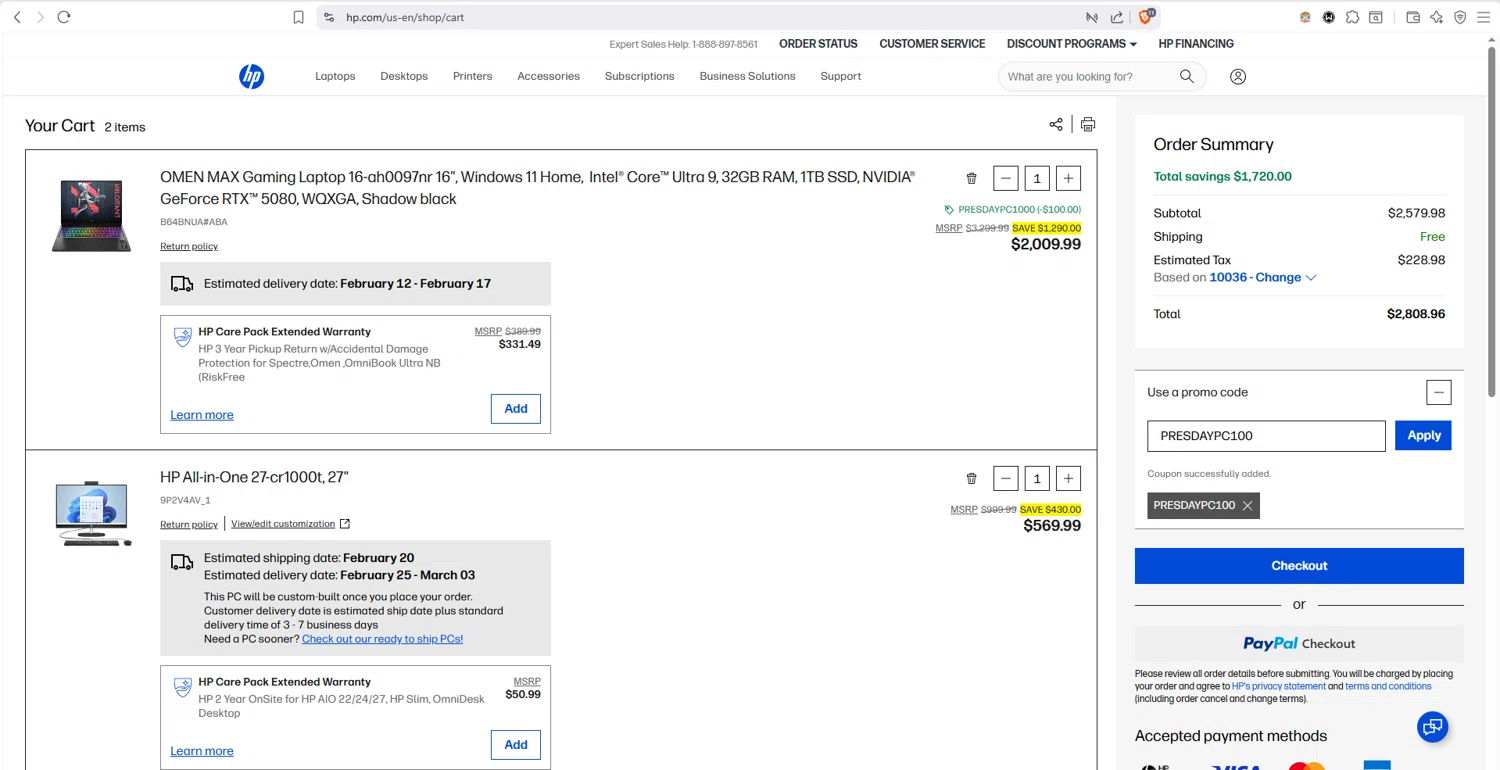
Task: Click the share icon in the address bar
Action: [1117, 17]
